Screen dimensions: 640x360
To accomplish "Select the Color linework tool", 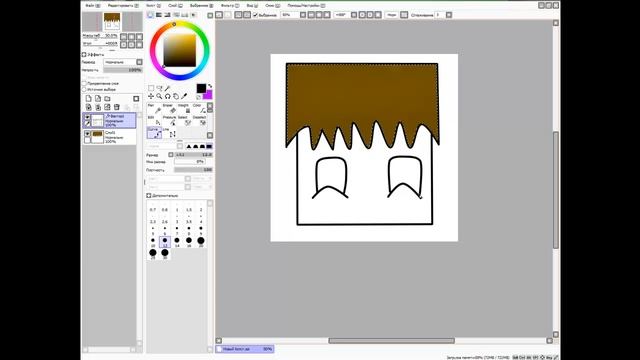I will point(200,109).
